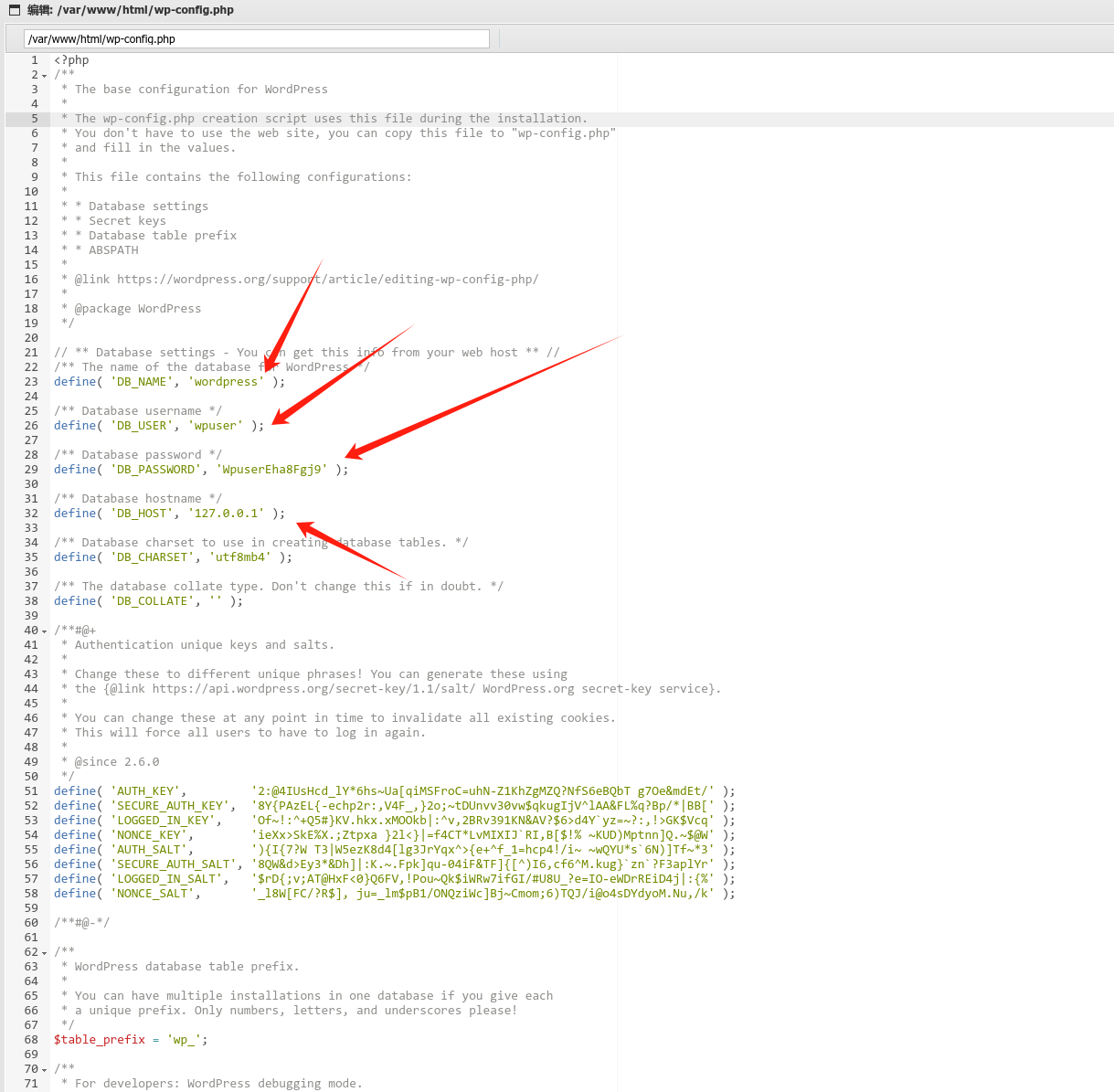Screen dimensions: 1114x1092
Task: Click the '127.0.0.1' DB_HOST value
Action: click(x=226, y=514)
